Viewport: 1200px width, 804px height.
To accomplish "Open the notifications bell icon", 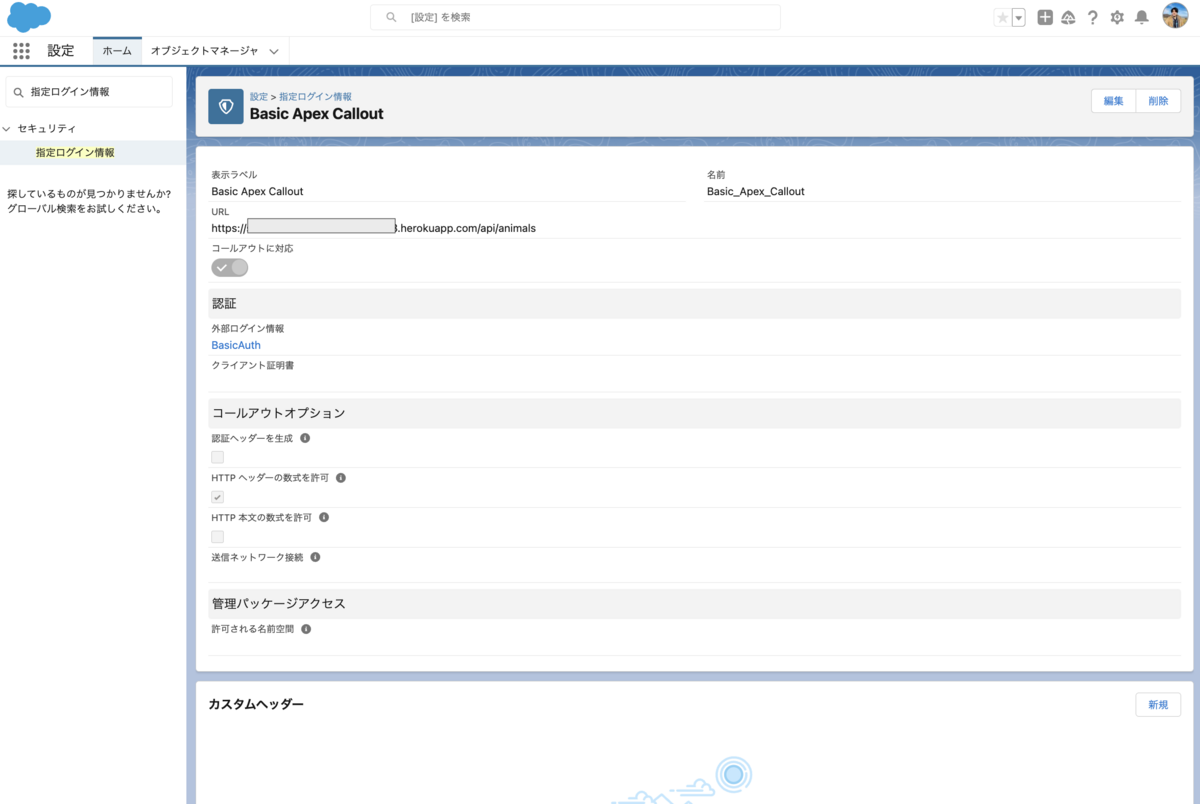I will (x=1141, y=17).
